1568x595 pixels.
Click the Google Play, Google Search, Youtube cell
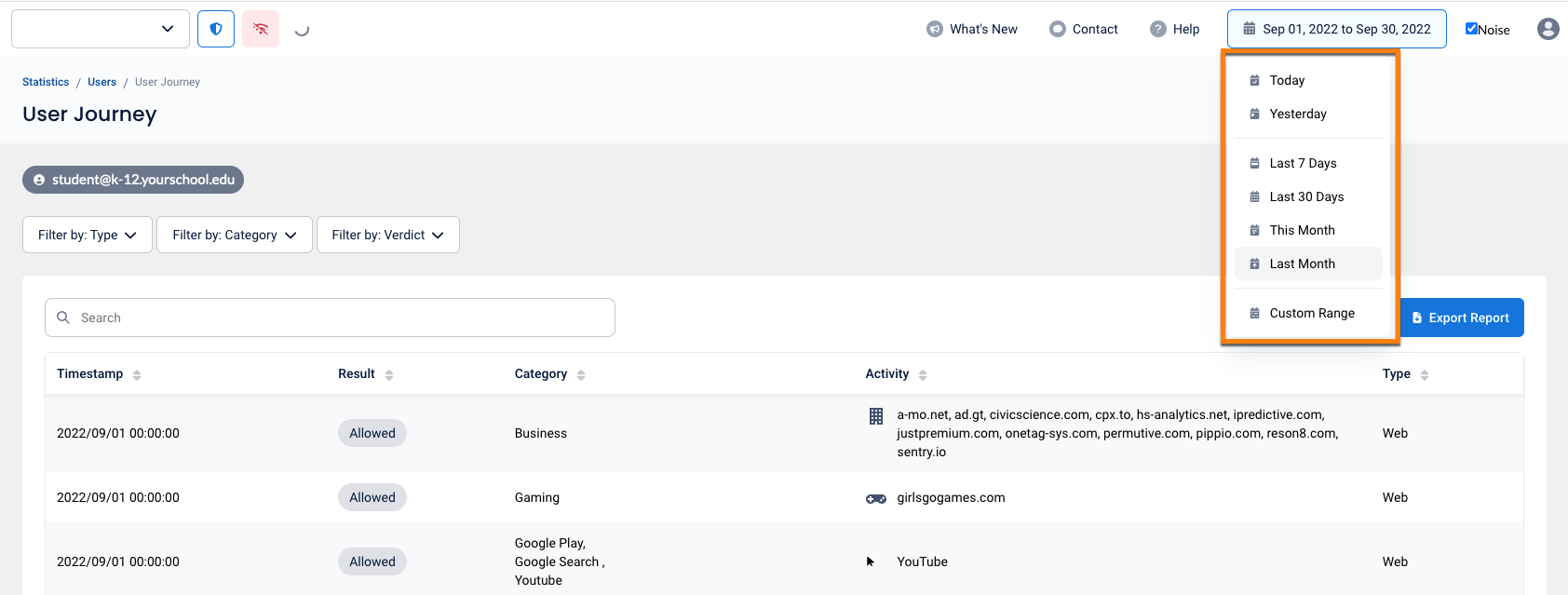click(x=560, y=561)
